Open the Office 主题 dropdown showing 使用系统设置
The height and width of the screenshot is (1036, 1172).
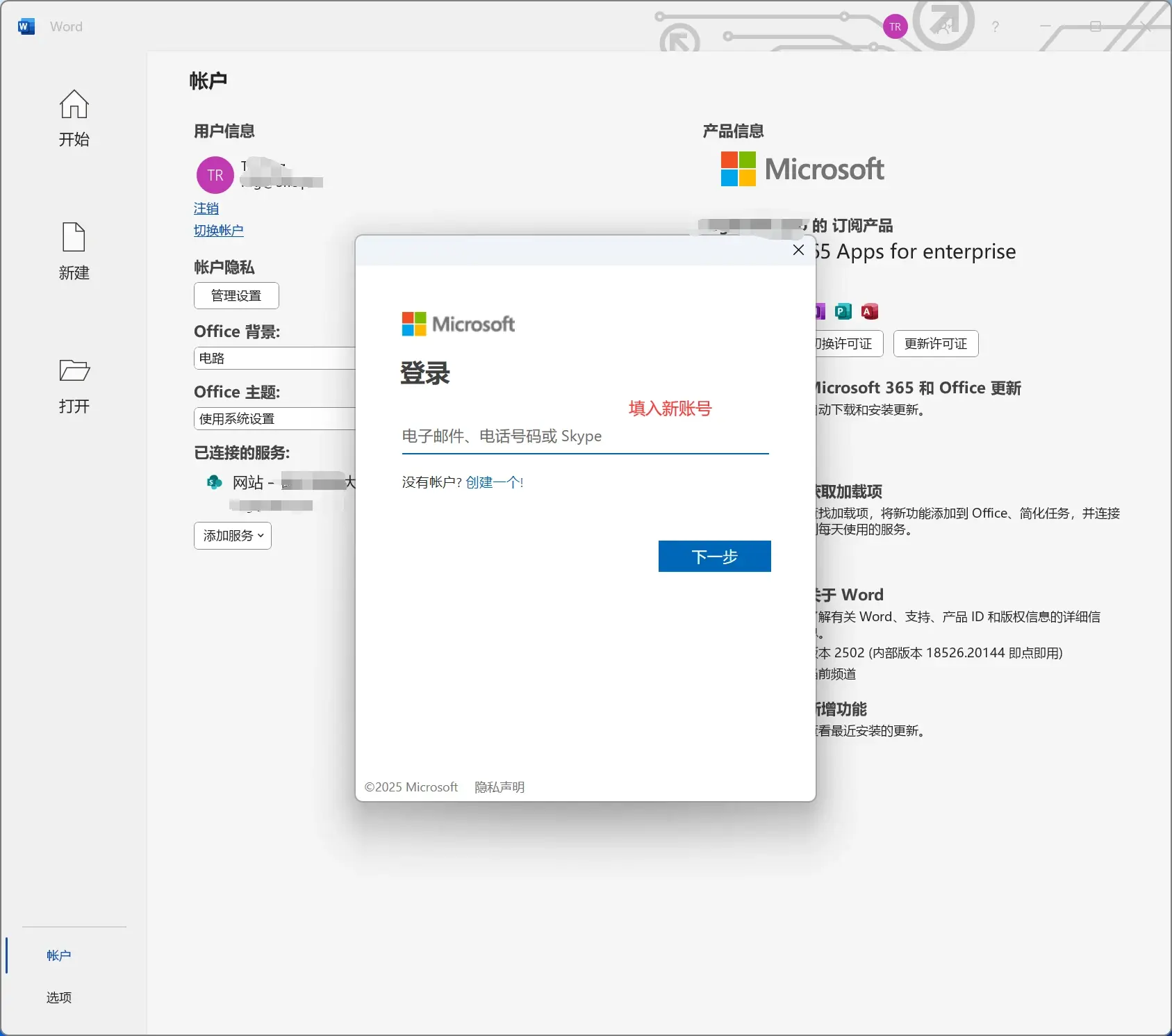274,418
